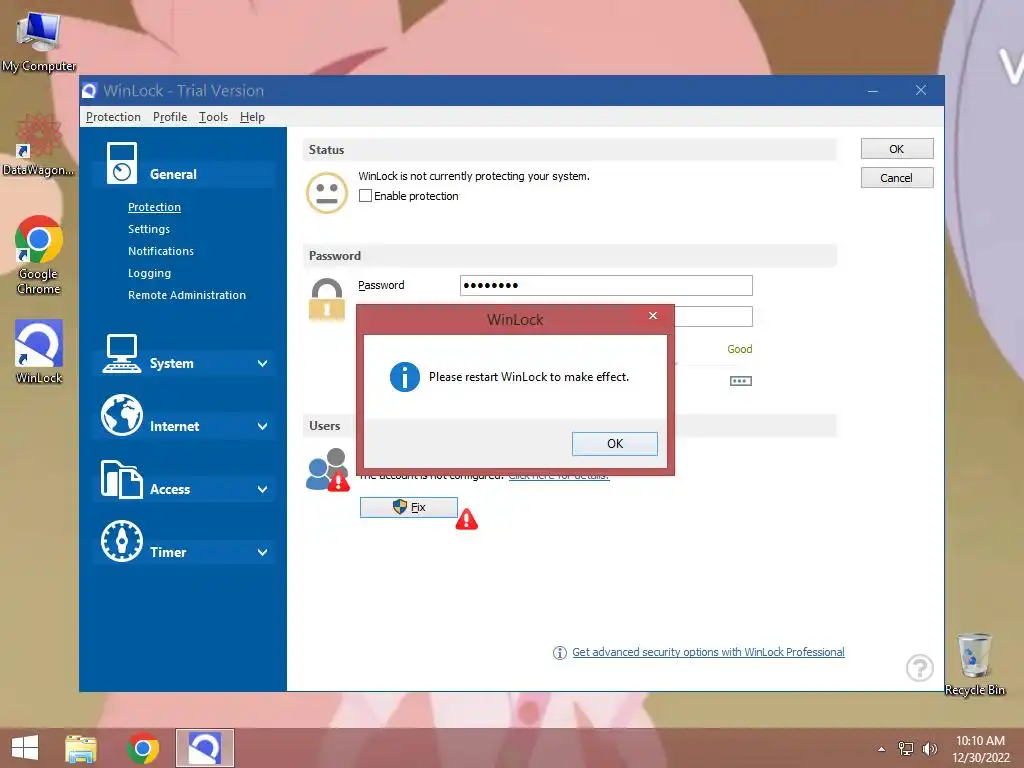Screen dimensions: 1024x768
Task: Click the network tray icon
Action: click(906, 749)
